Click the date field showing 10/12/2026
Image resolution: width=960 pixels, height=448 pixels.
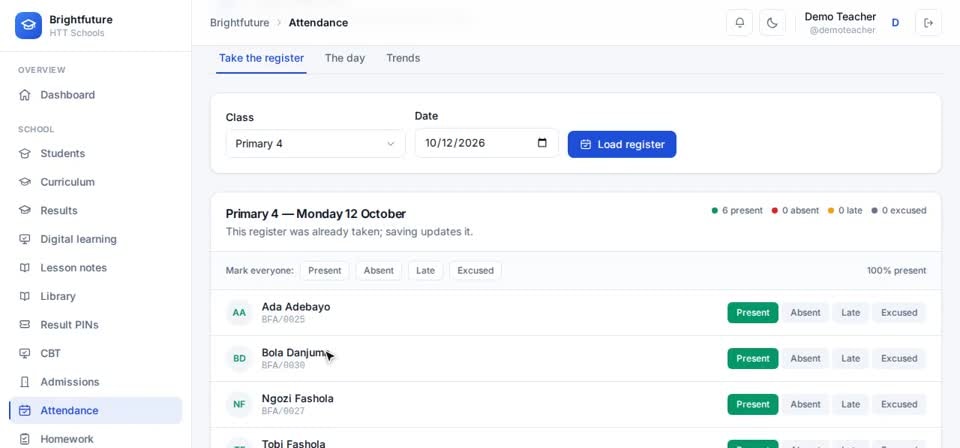click(x=487, y=143)
